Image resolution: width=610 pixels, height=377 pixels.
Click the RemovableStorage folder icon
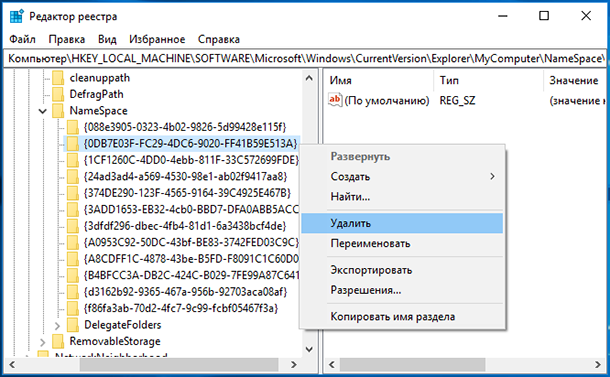point(58,341)
